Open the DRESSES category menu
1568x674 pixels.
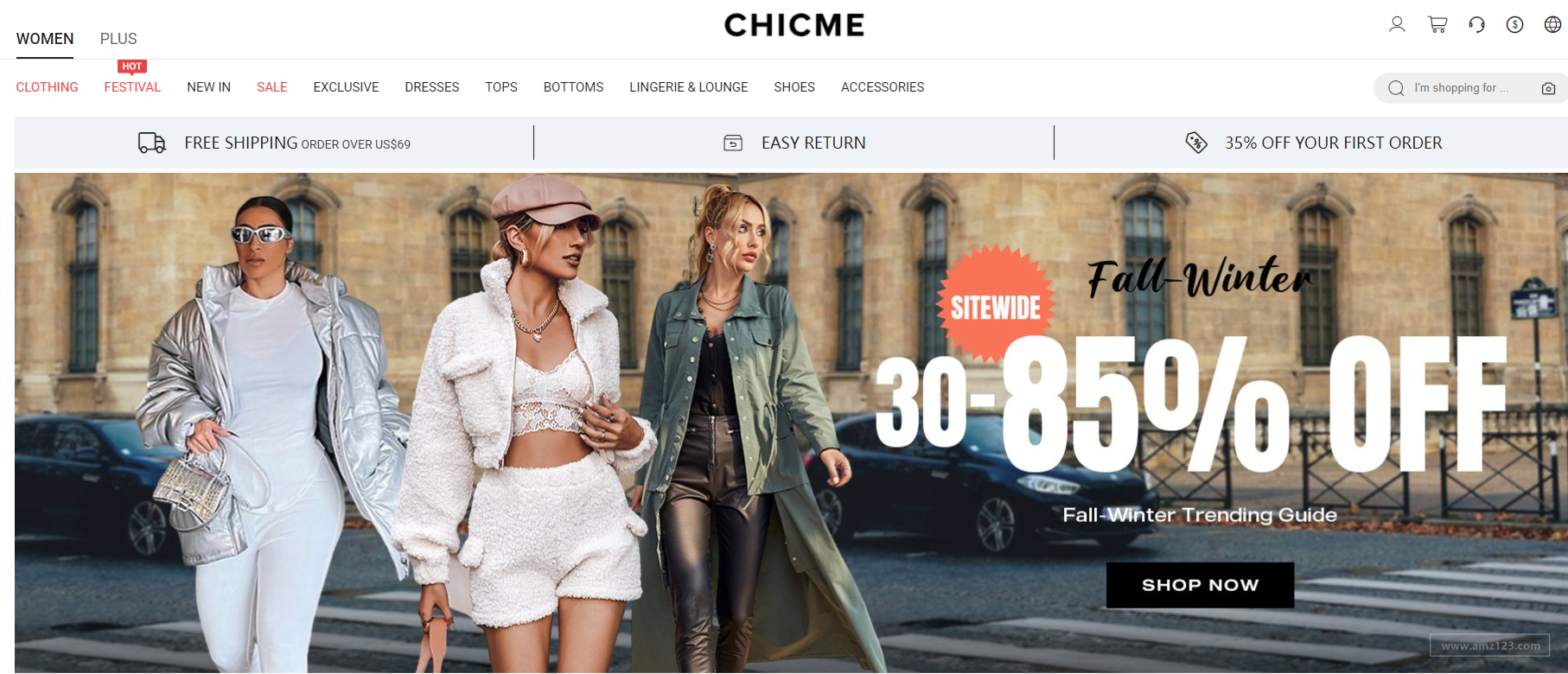click(x=432, y=87)
